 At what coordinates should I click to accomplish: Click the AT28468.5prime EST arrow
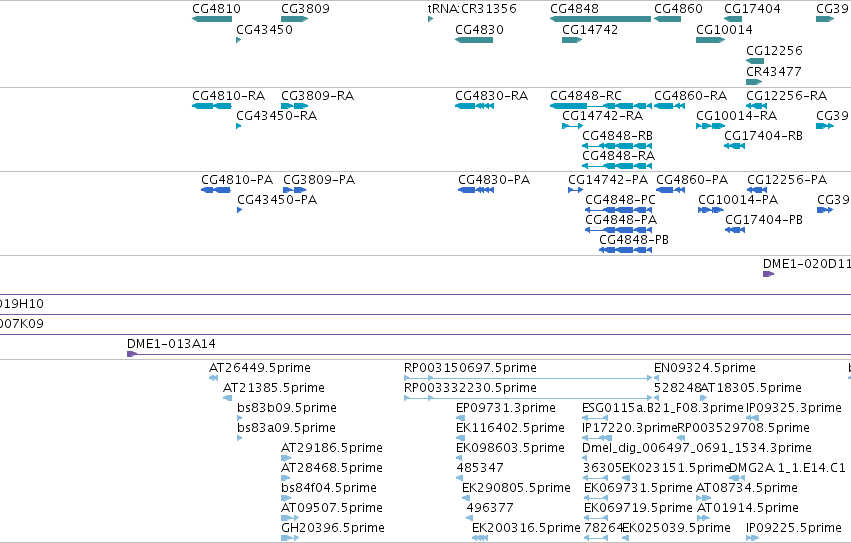pos(285,478)
